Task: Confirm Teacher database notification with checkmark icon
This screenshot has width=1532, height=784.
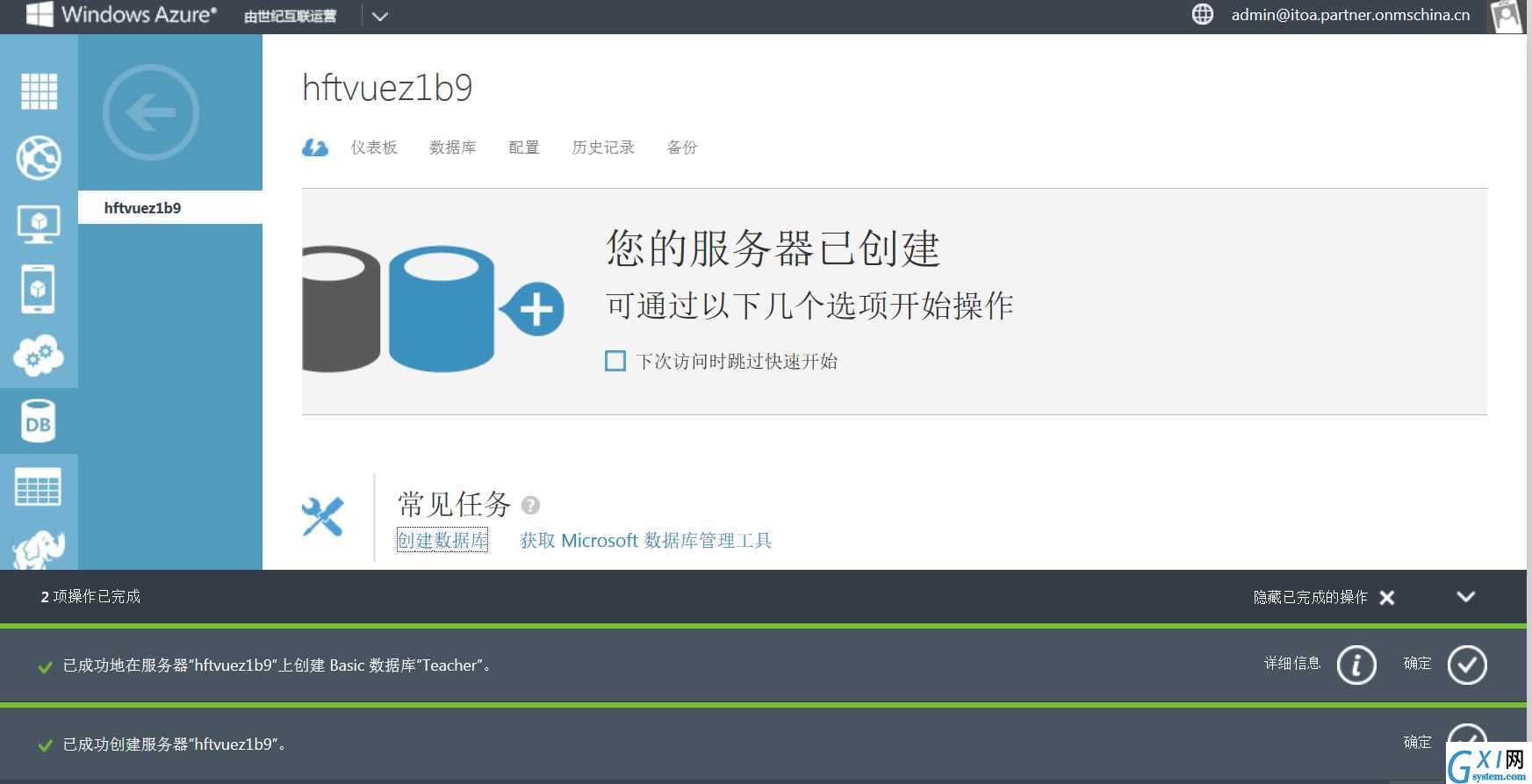Action: (1467, 665)
